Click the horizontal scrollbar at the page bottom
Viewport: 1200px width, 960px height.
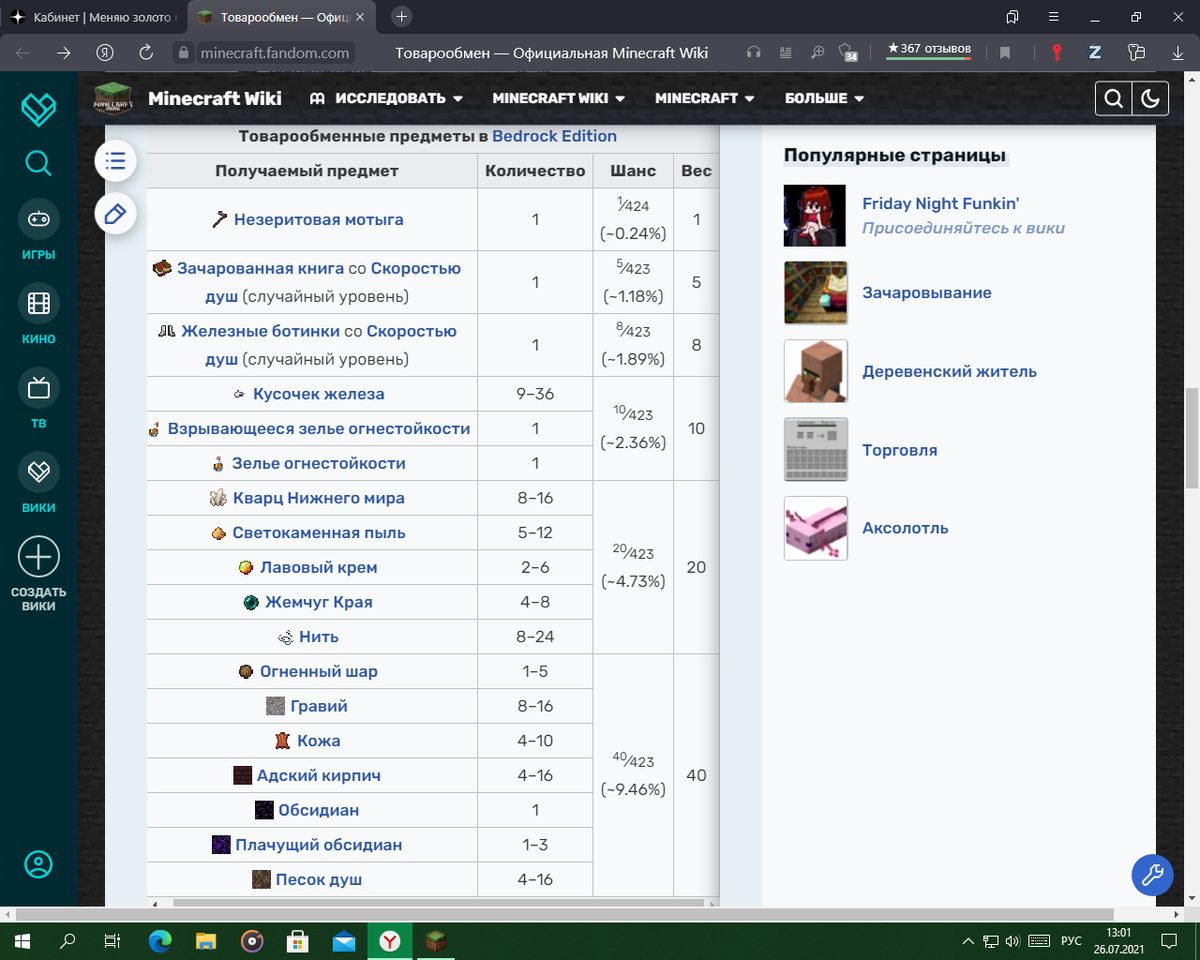(563, 914)
